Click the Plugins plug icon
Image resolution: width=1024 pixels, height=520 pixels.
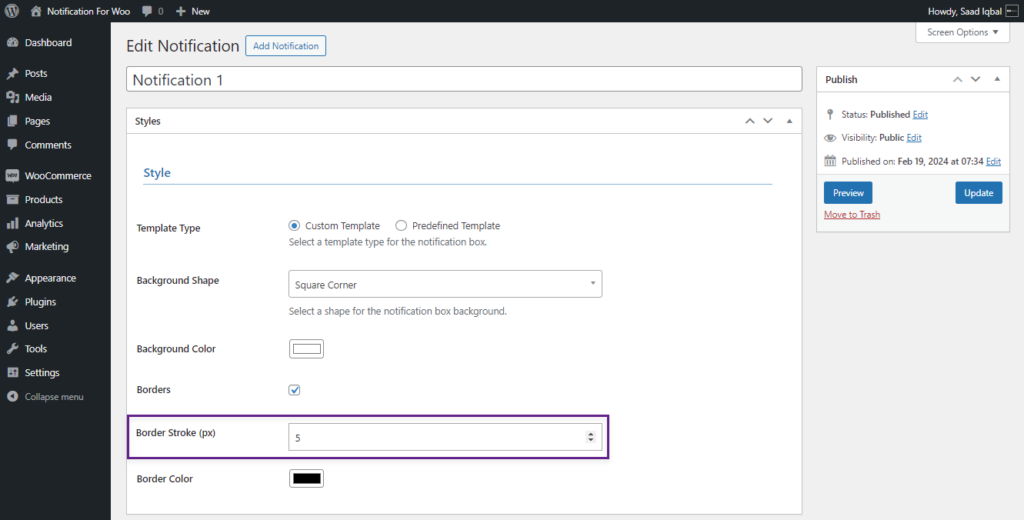point(12,302)
